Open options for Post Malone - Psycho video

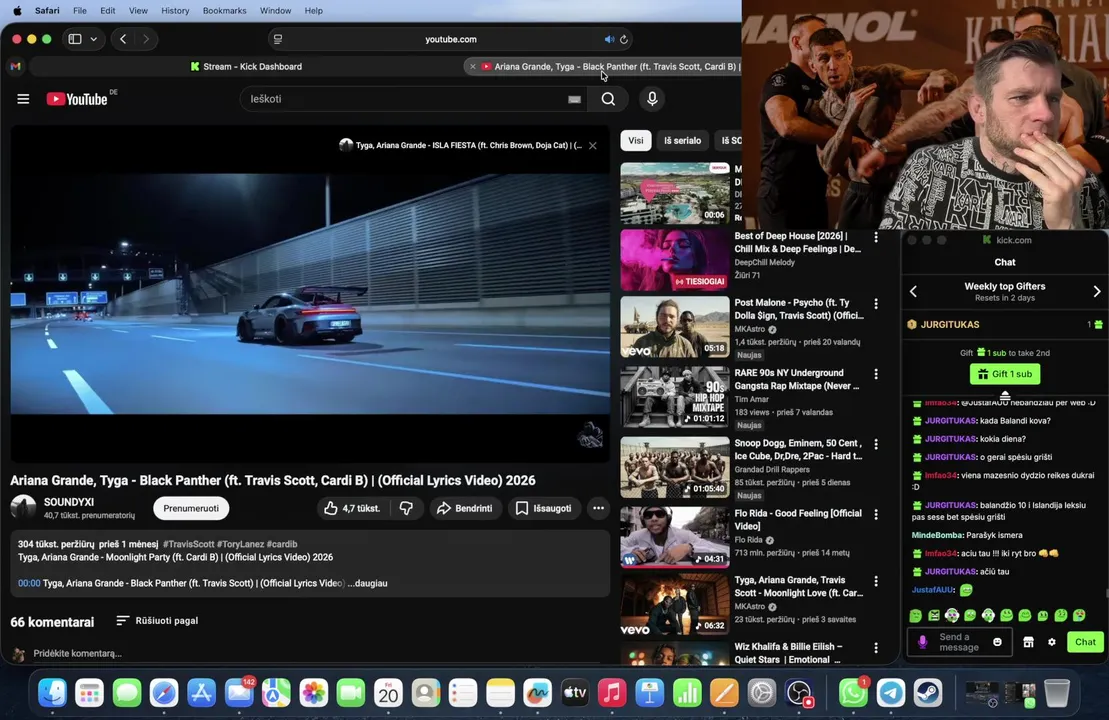[x=876, y=303]
